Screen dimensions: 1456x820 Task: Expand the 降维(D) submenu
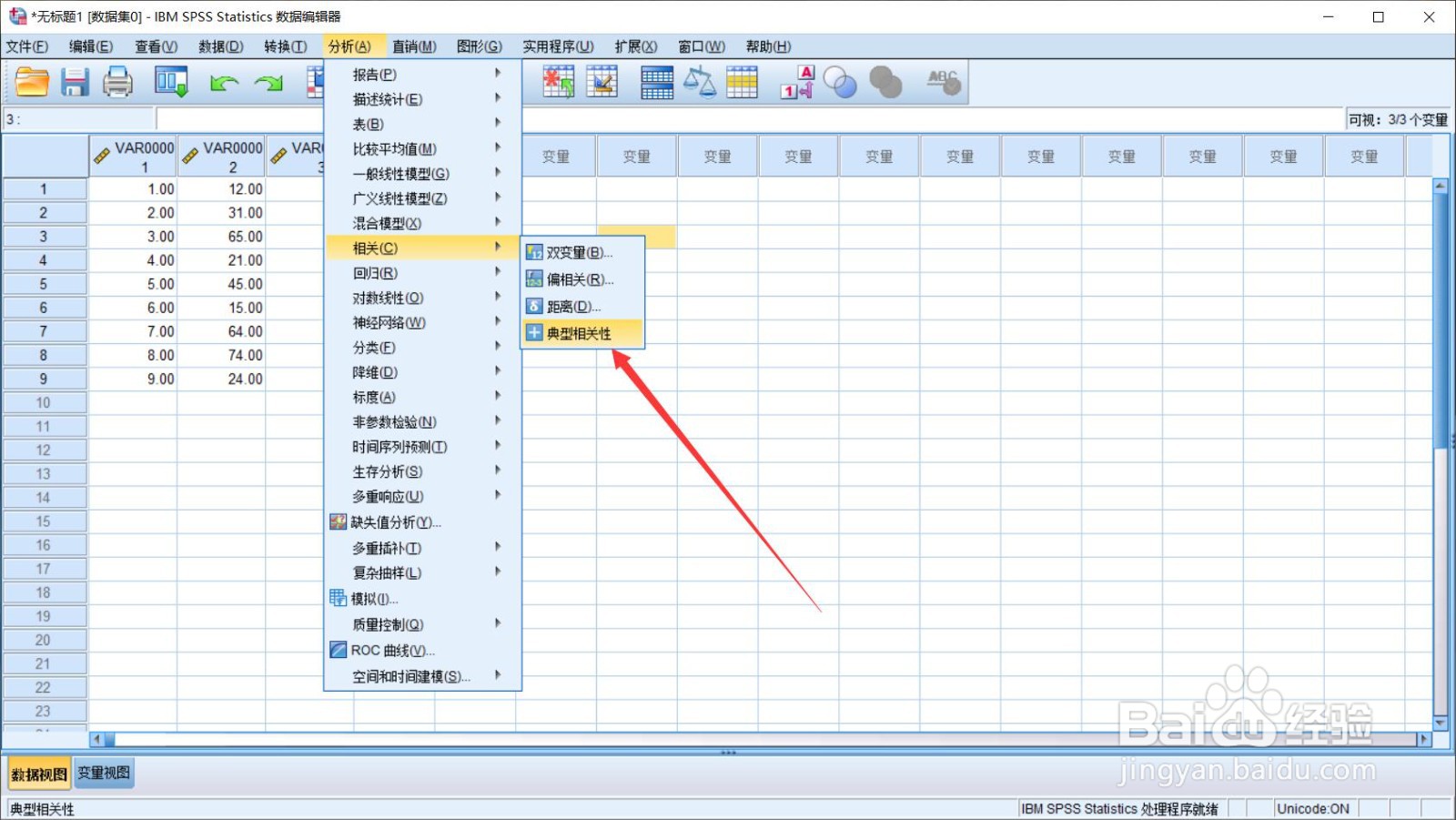coord(422,372)
